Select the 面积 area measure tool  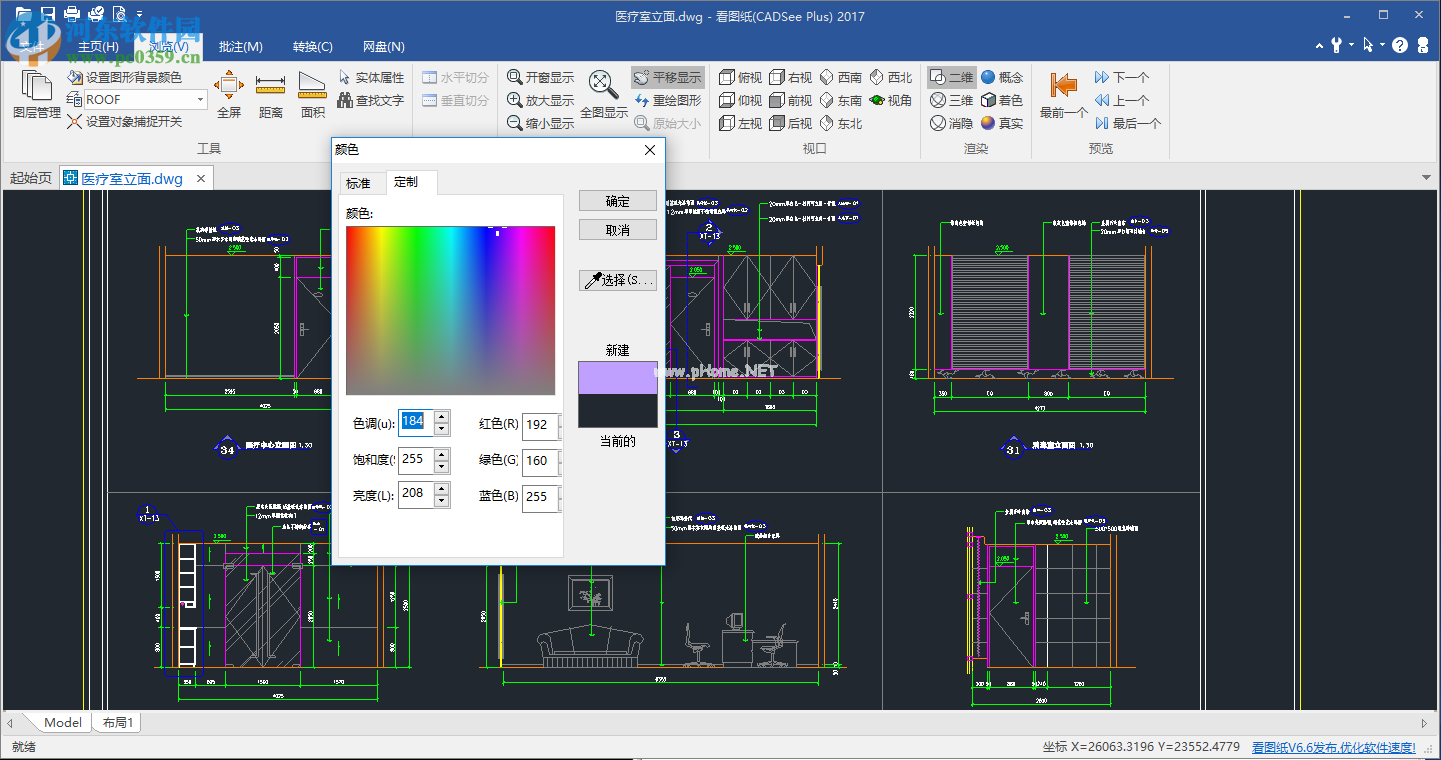point(313,96)
